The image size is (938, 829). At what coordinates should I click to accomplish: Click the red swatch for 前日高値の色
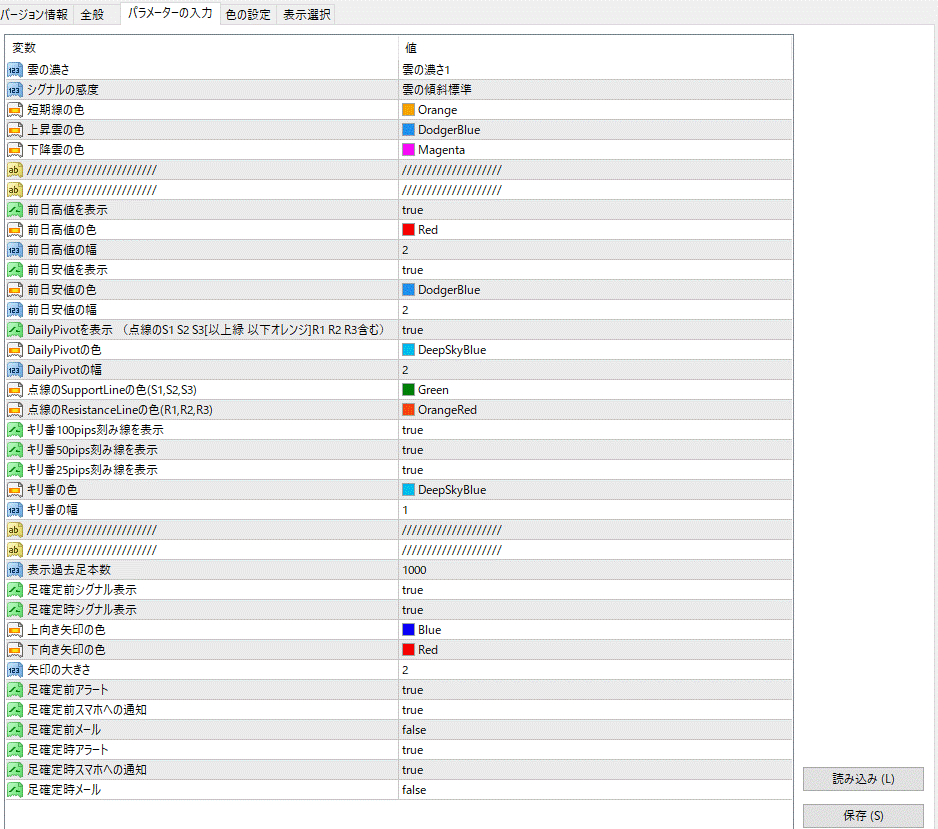pos(409,230)
